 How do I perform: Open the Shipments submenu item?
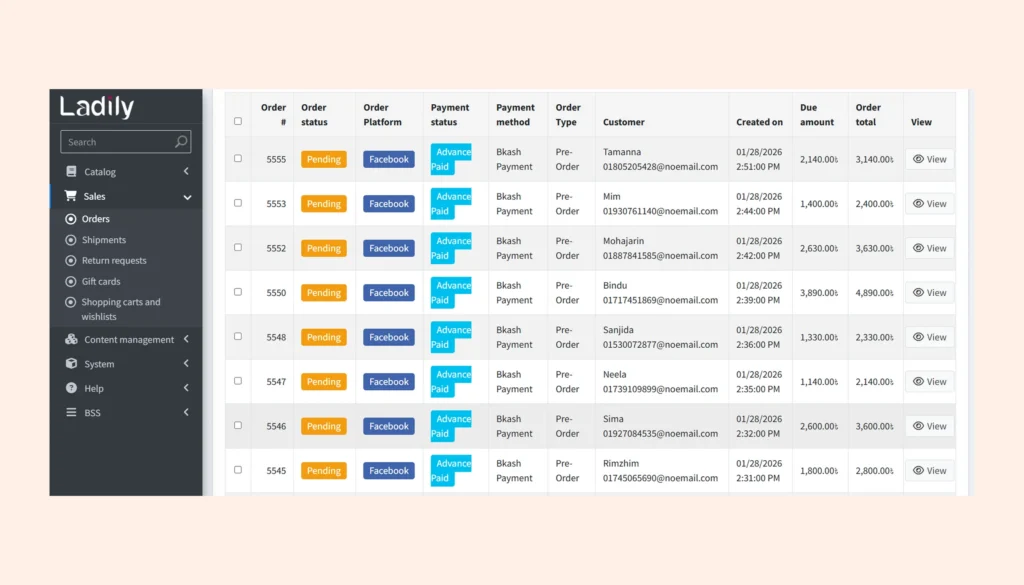click(x=104, y=240)
